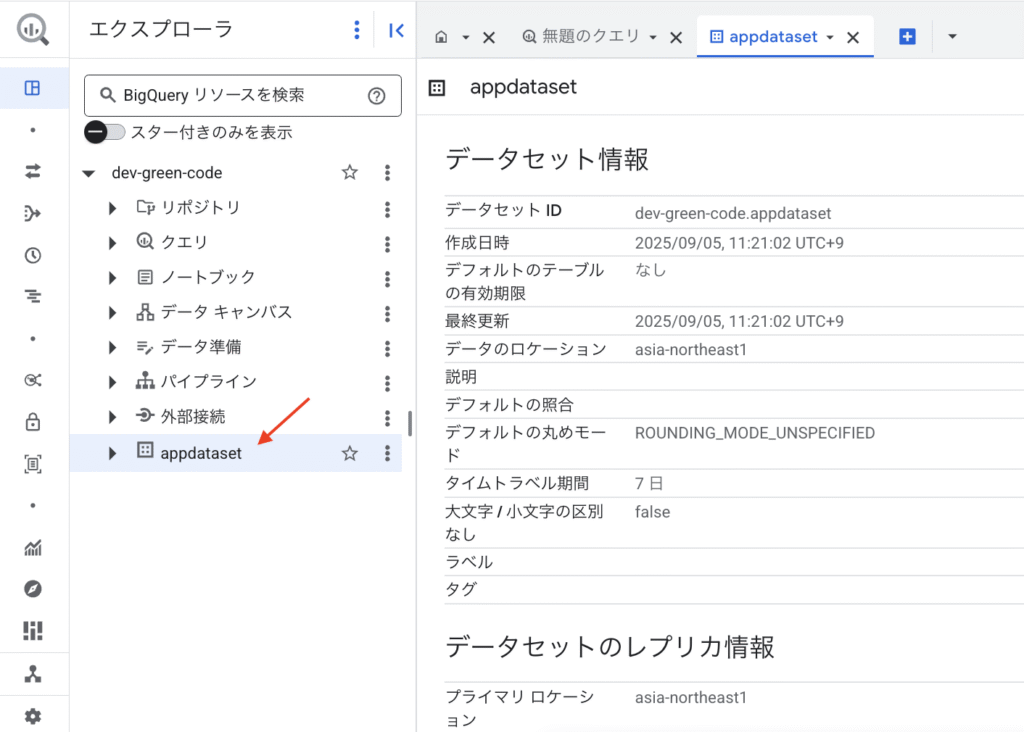
Task: Collapse the explorer panel with arrow icon
Action: (396, 30)
